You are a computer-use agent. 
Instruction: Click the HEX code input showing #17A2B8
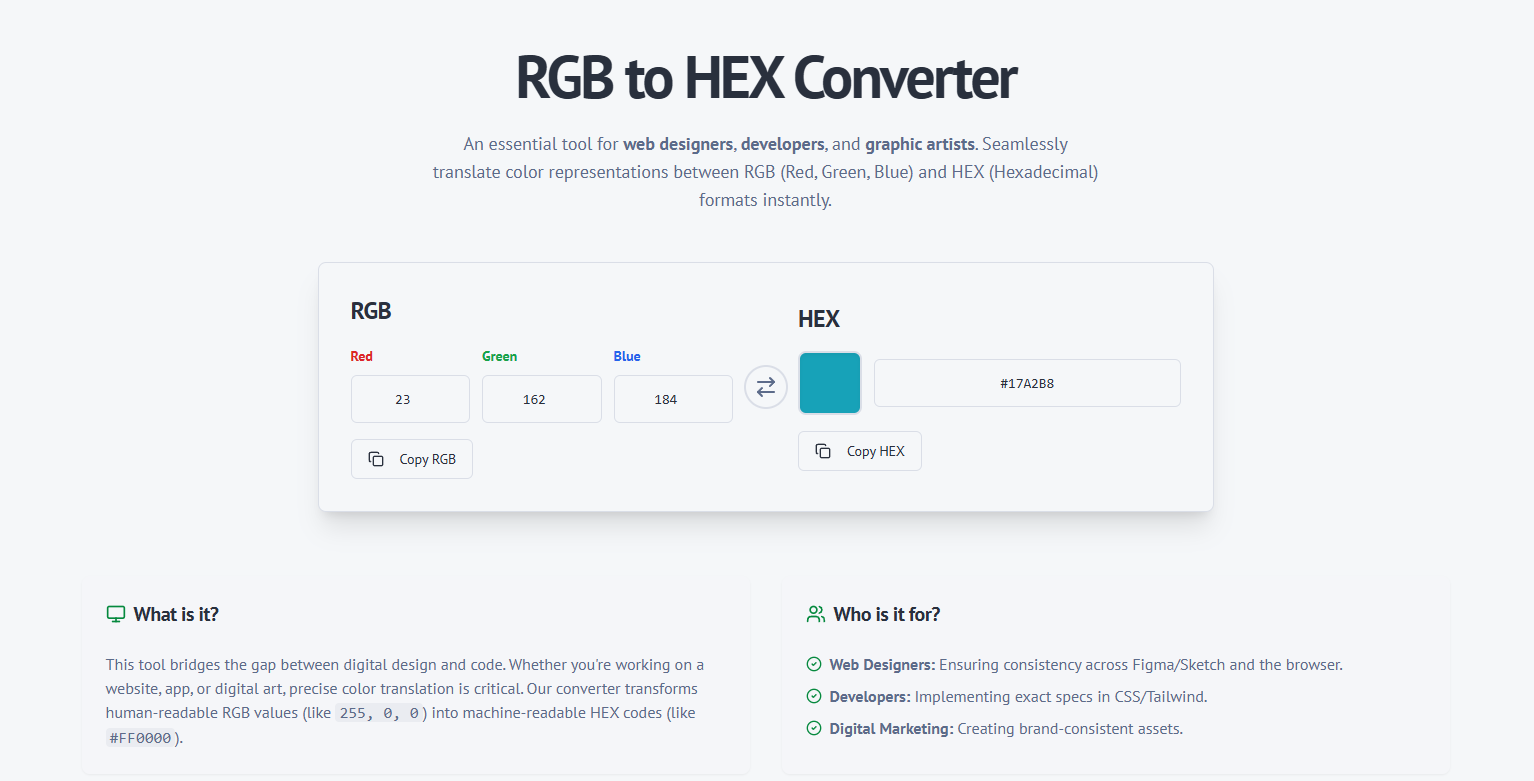1027,383
